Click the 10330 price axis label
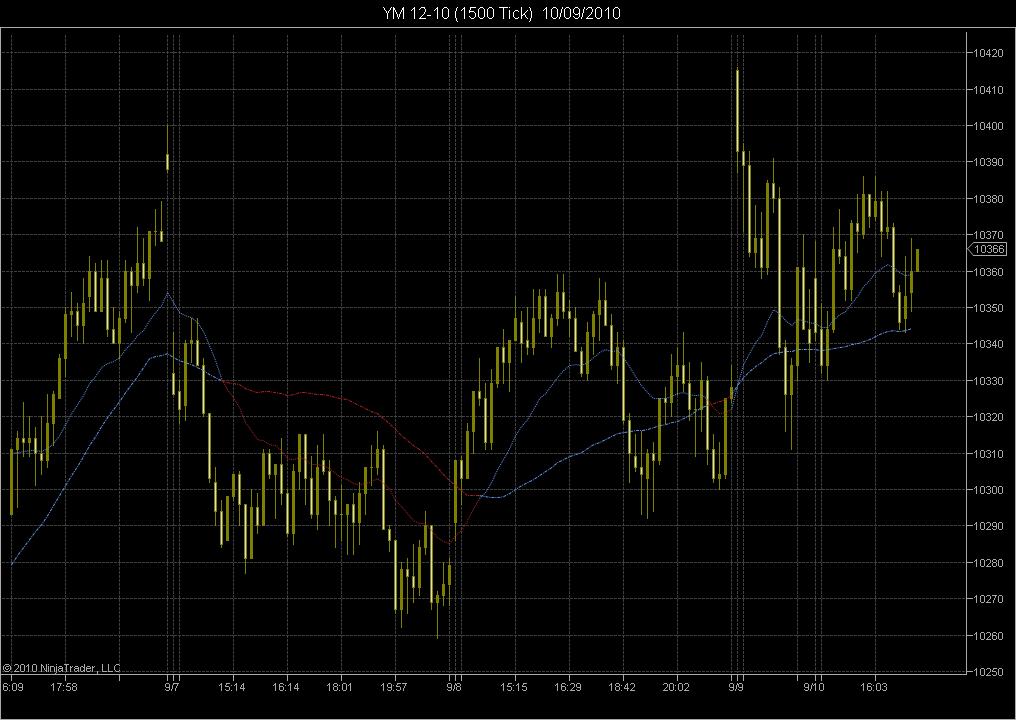This screenshot has height=720, width=1016. 989,380
